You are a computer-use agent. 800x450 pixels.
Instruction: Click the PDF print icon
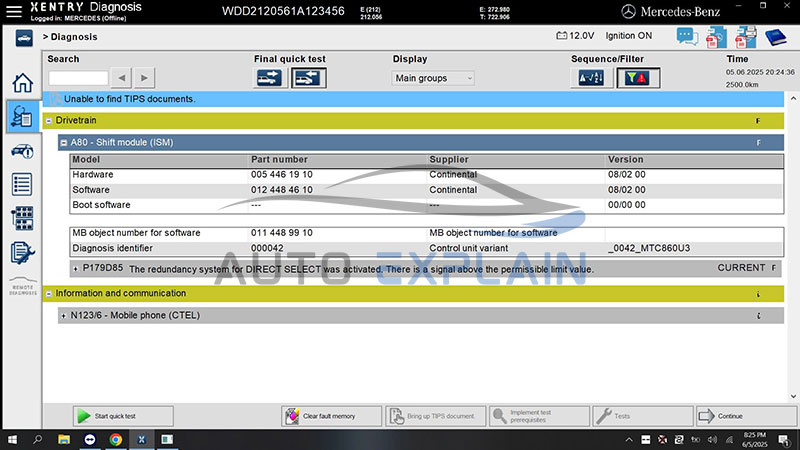(745, 37)
